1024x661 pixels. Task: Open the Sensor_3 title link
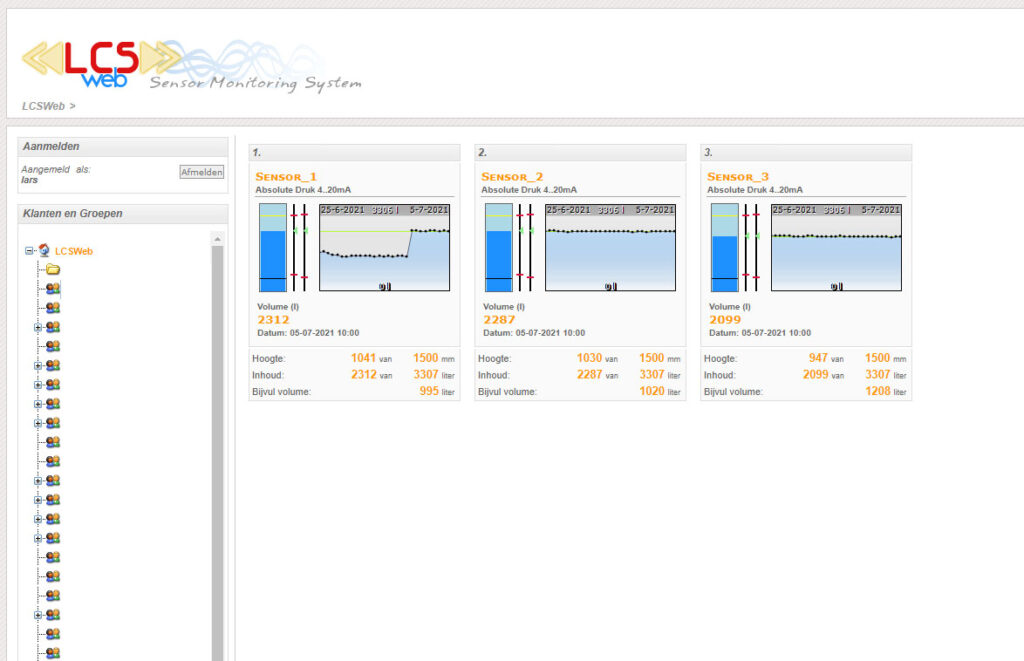click(x=738, y=176)
